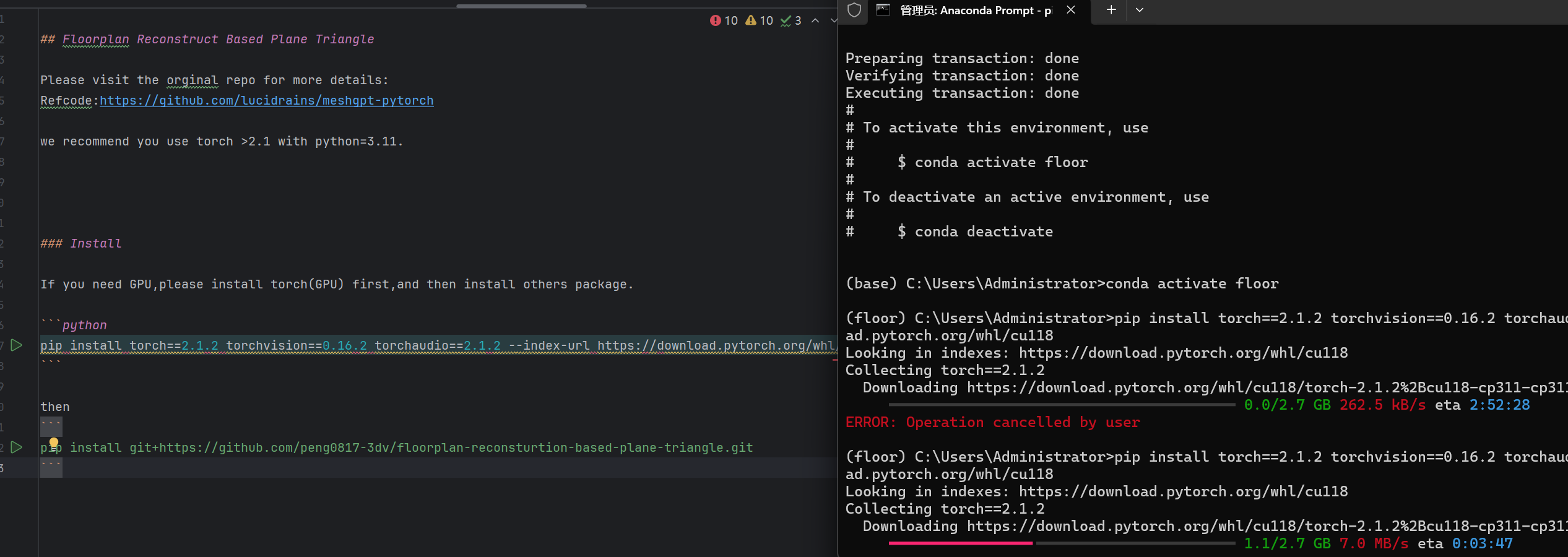This screenshot has height=557, width=1568.
Task: Click the horizontal scrollbar above the editor
Action: (521, 6)
